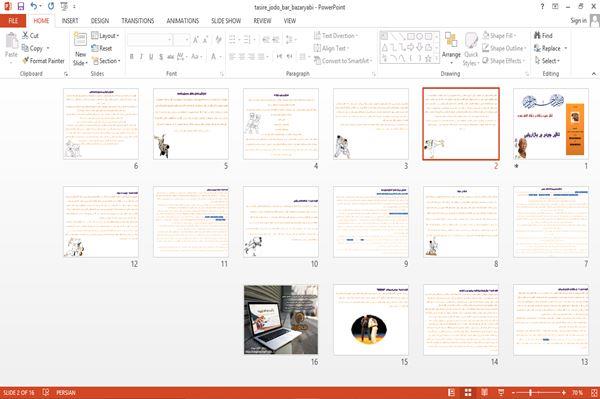
Task: Increase font size with the large A
Action: pyautogui.click(x=196, y=40)
